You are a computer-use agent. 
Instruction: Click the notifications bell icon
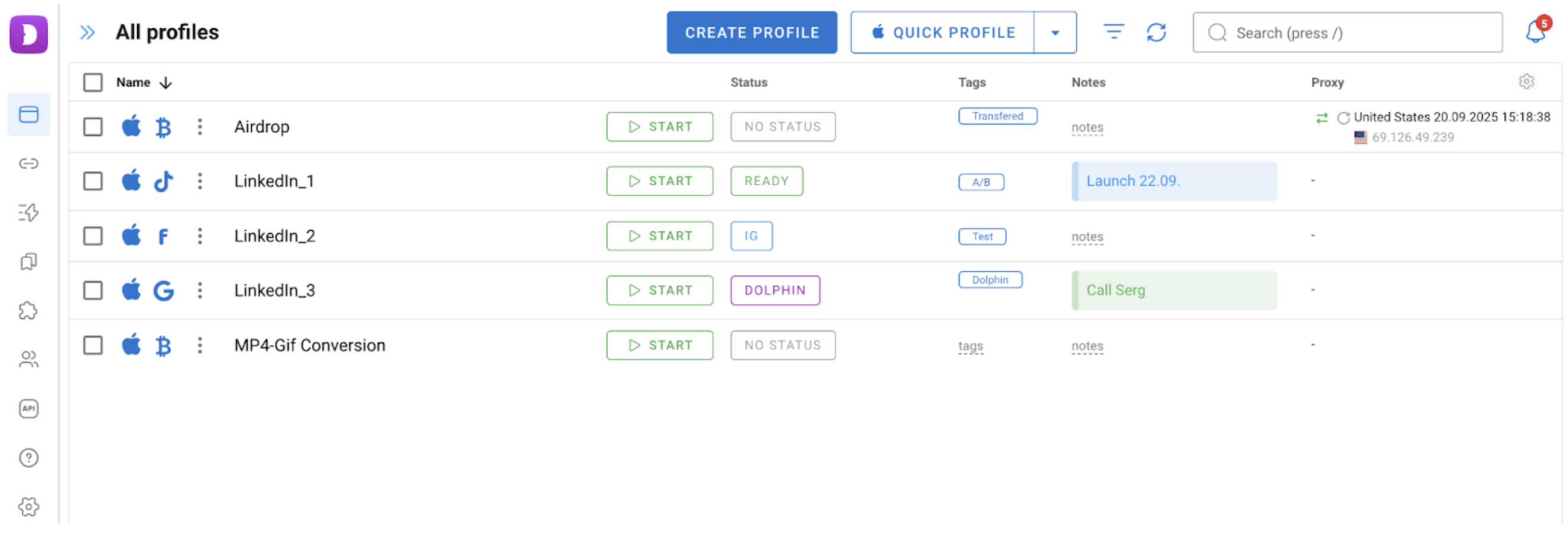1535,32
